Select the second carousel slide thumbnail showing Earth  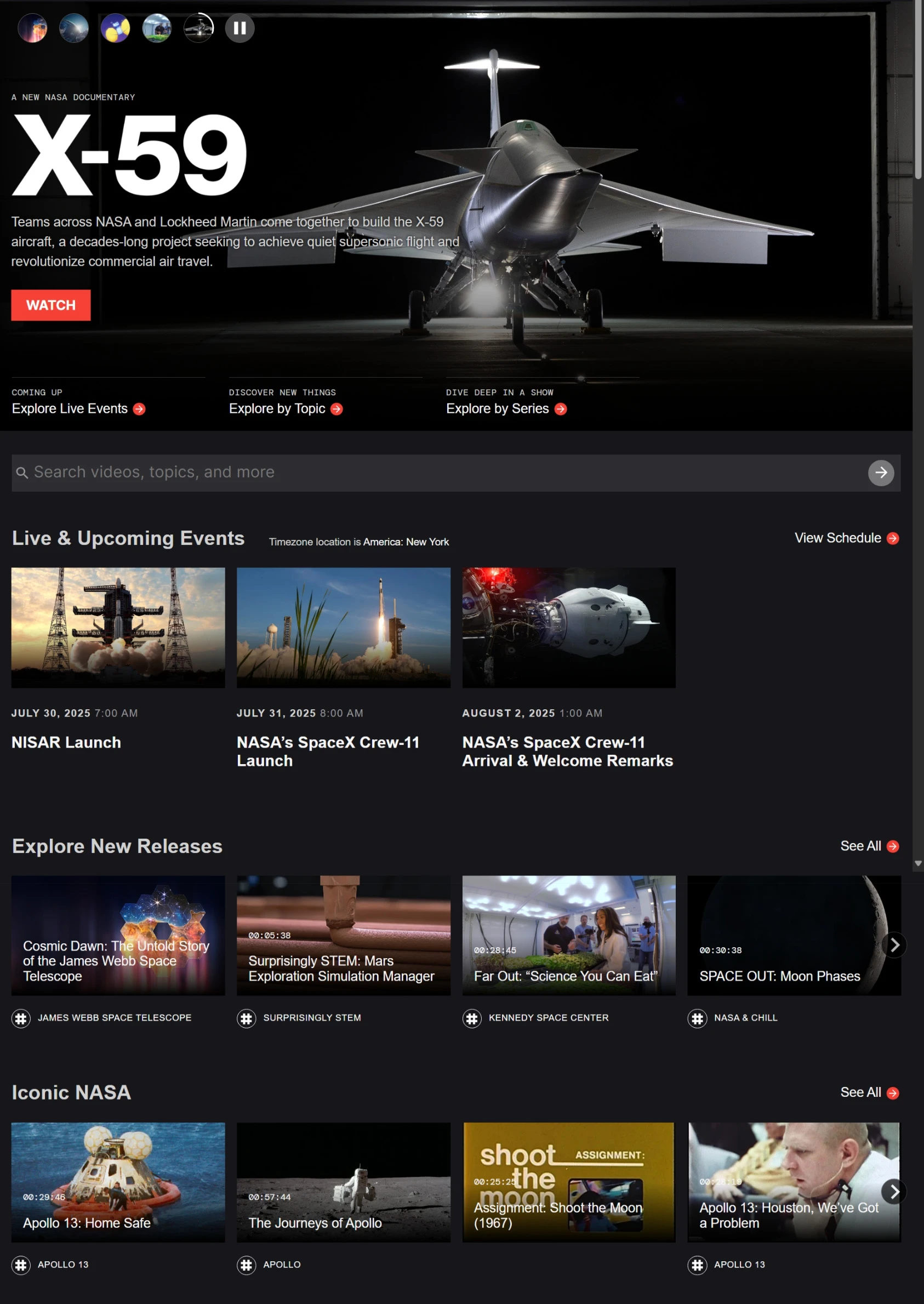click(x=74, y=28)
